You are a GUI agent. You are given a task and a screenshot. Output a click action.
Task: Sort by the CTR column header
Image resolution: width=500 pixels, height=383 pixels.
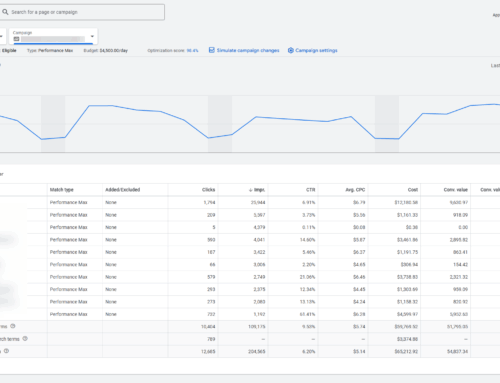click(311, 190)
